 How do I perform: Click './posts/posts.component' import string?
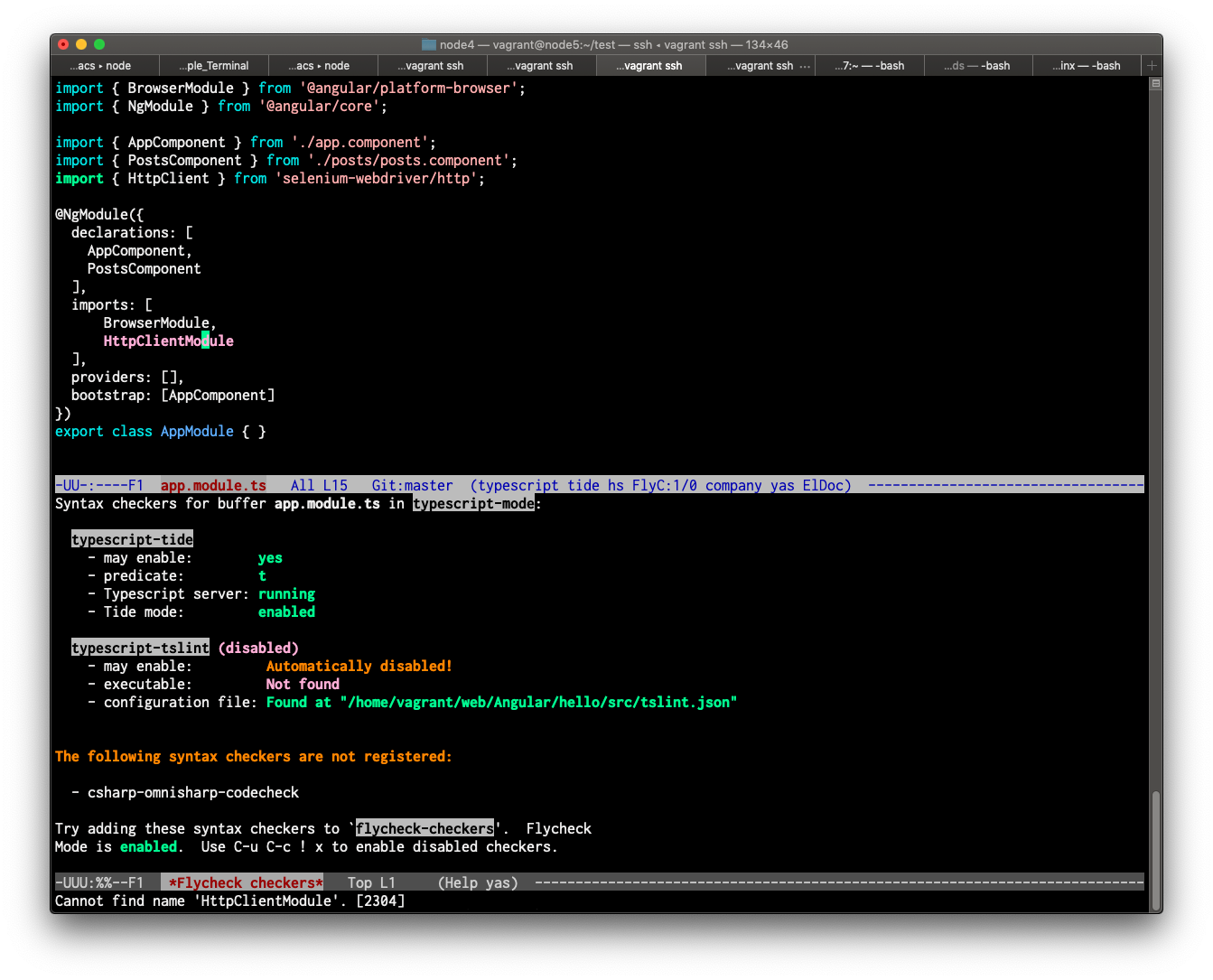click(408, 161)
